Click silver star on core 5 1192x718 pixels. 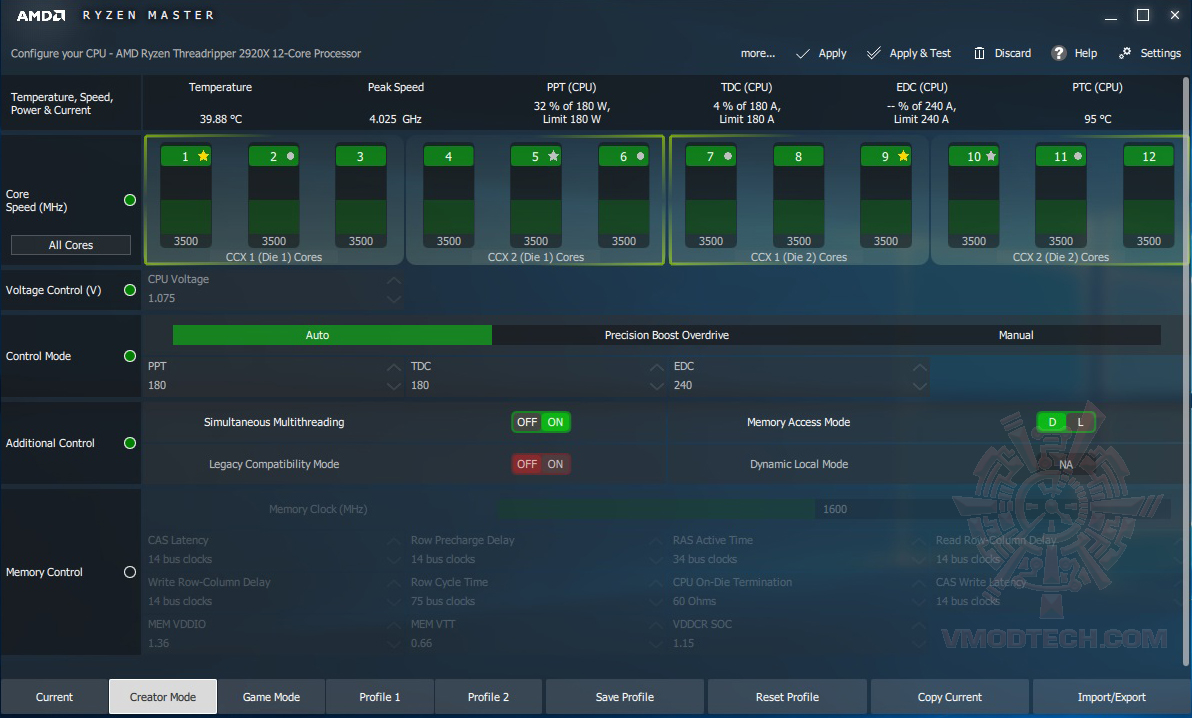tap(553, 156)
